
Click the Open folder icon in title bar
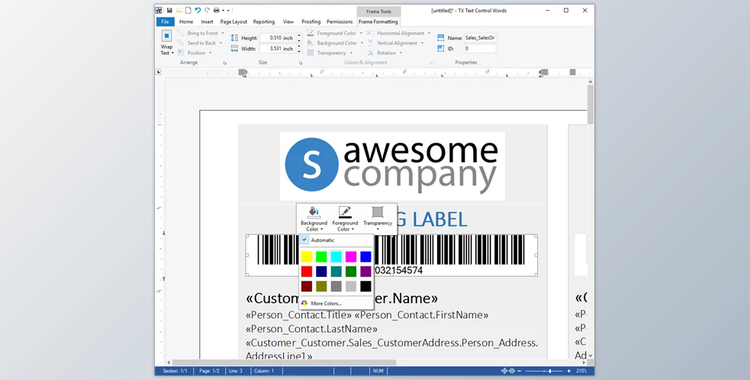[x=179, y=10]
